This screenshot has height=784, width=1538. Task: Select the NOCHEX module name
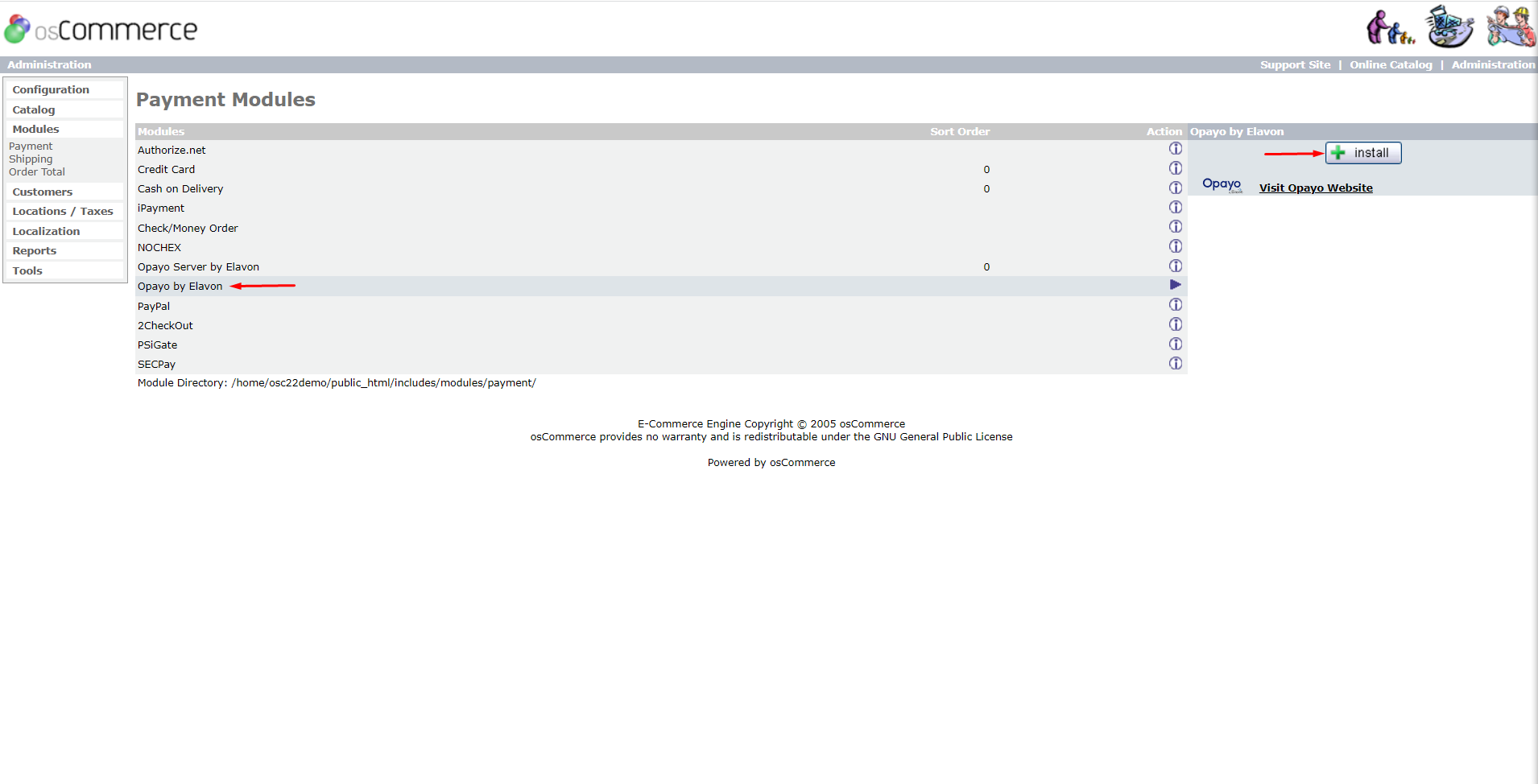click(159, 247)
